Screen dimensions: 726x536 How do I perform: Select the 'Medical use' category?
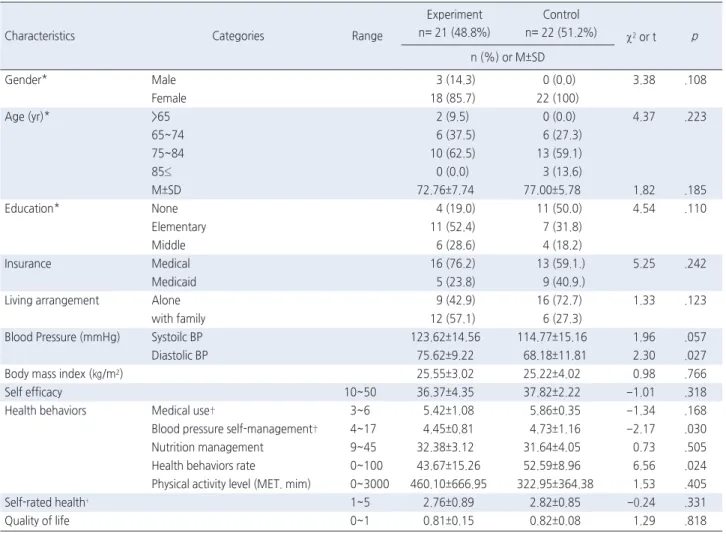[181, 411]
